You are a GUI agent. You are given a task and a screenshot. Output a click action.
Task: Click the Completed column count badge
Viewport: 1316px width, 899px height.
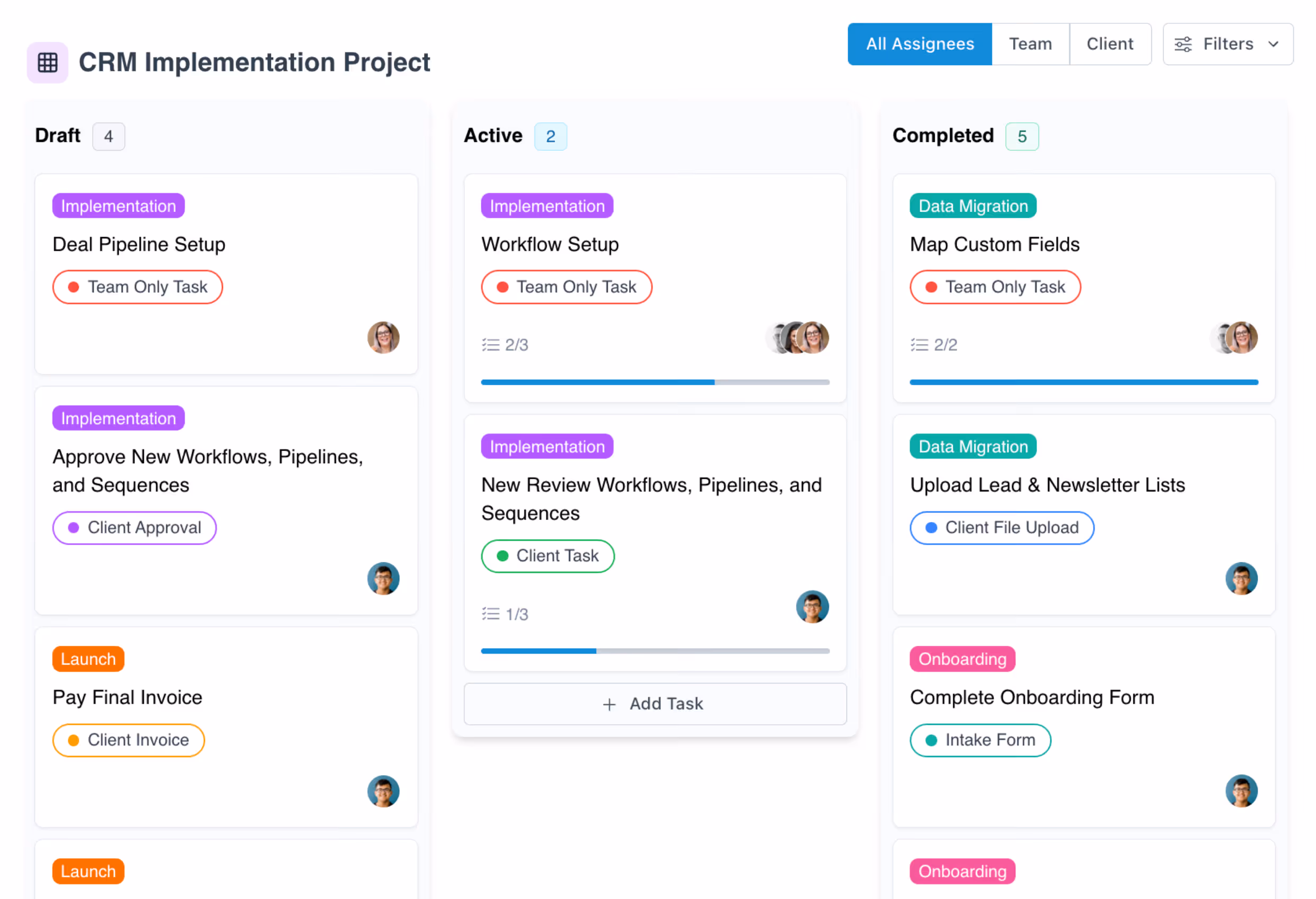(x=1022, y=137)
